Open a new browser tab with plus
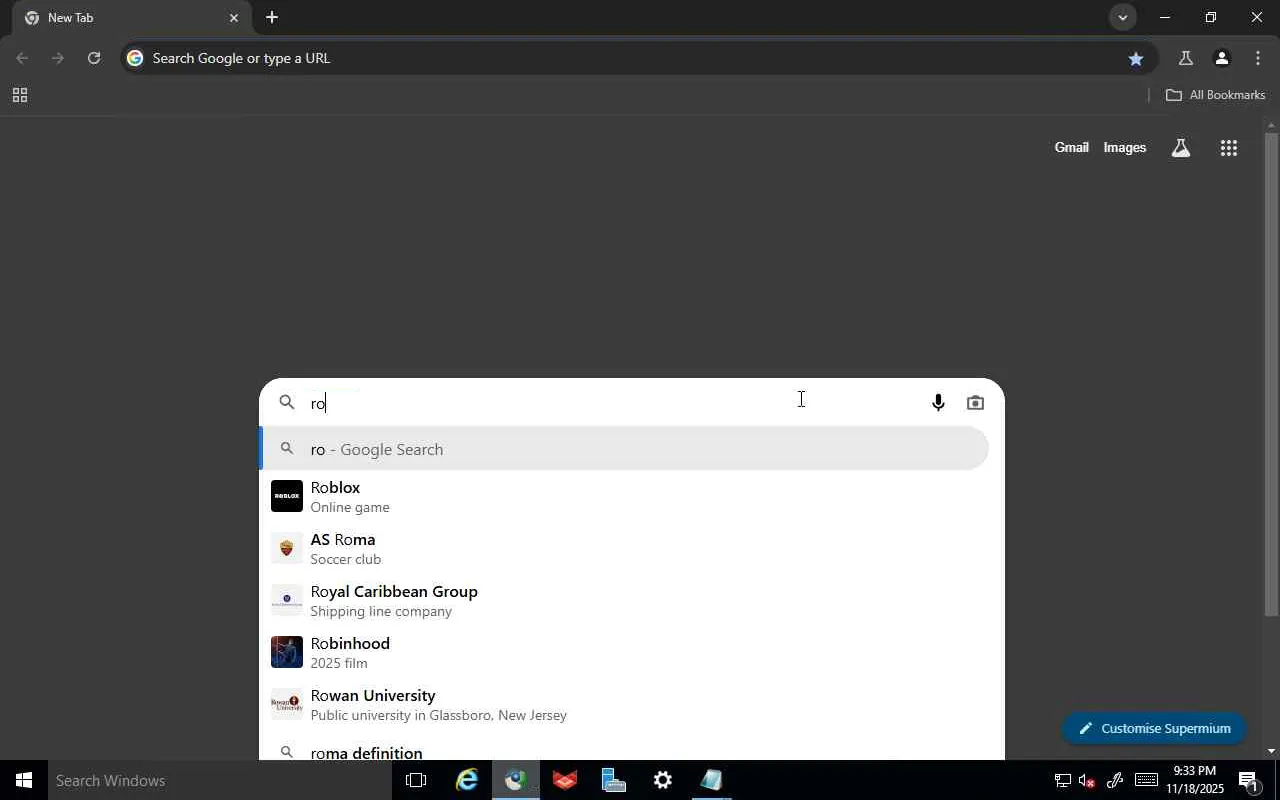This screenshot has height=800, width=1280. [272, 18]
